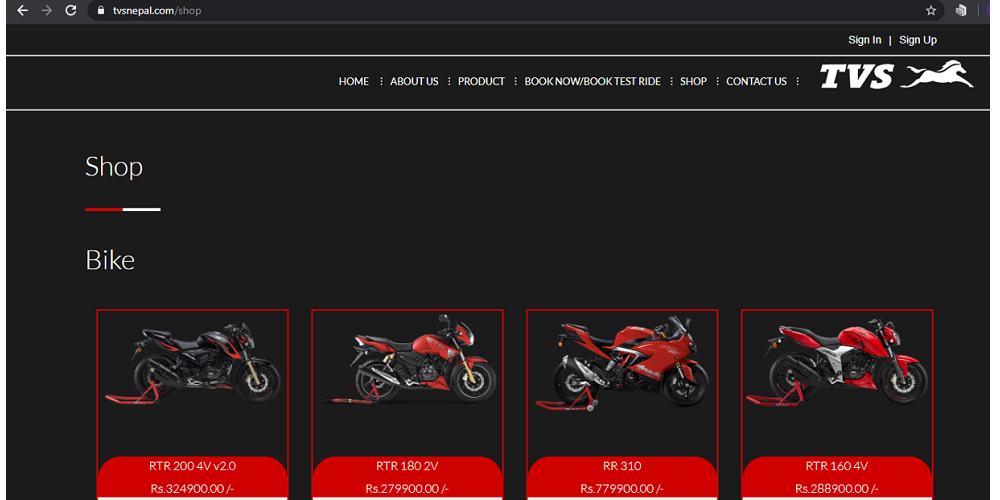Open the PRODUCT menu
1000x500 pixels.
(x=481, y=82)
